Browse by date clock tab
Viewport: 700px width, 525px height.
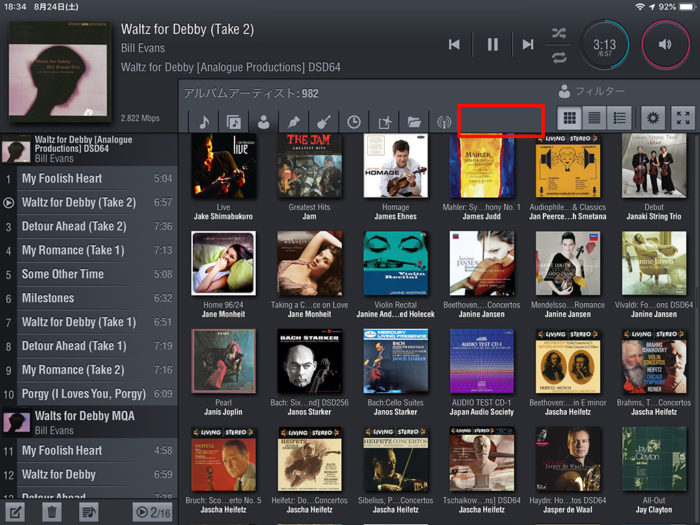(354, 121)
